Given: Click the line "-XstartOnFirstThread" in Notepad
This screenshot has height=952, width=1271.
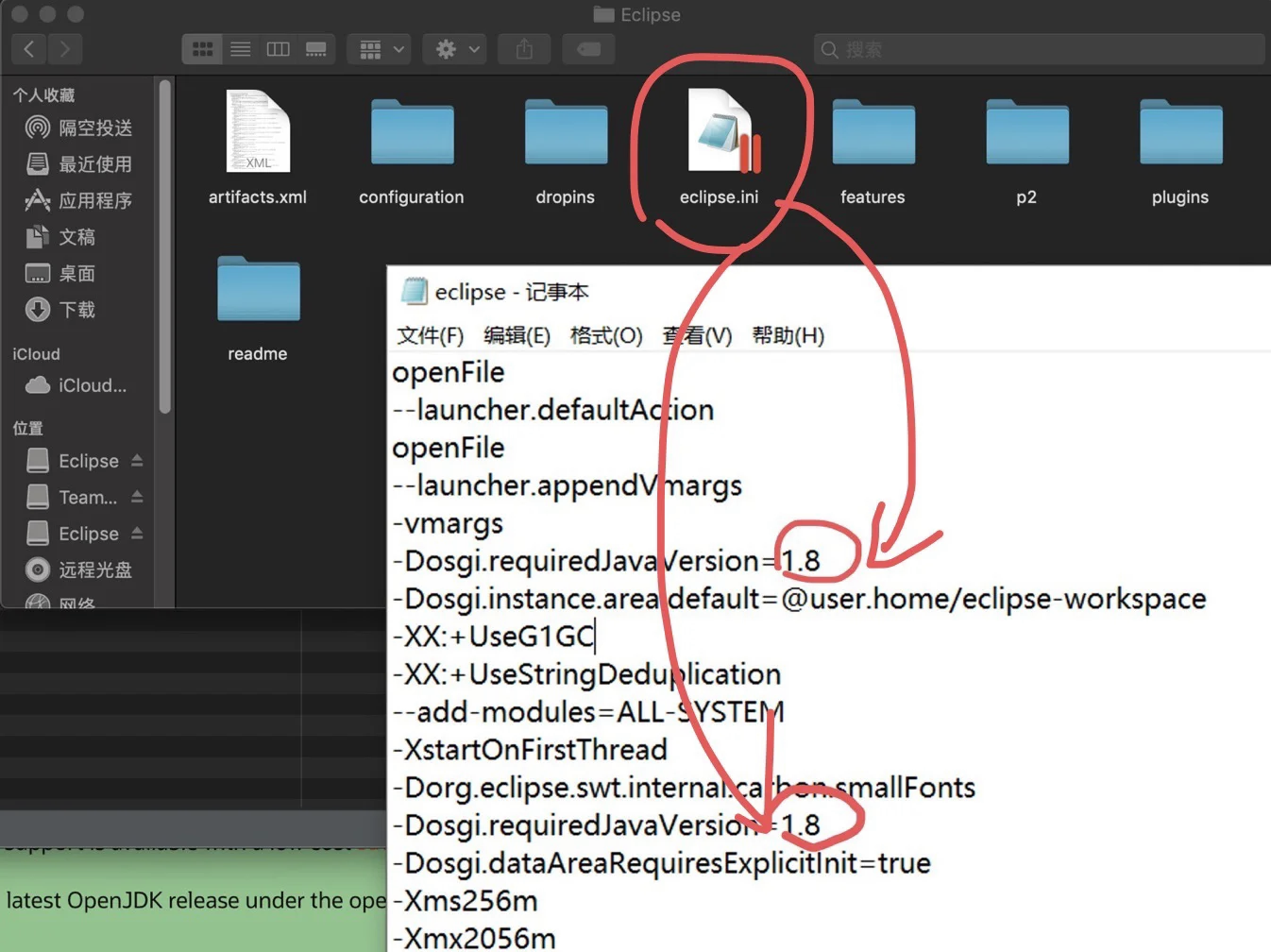Looking at the screenshot, I should [x=530, y=750].
